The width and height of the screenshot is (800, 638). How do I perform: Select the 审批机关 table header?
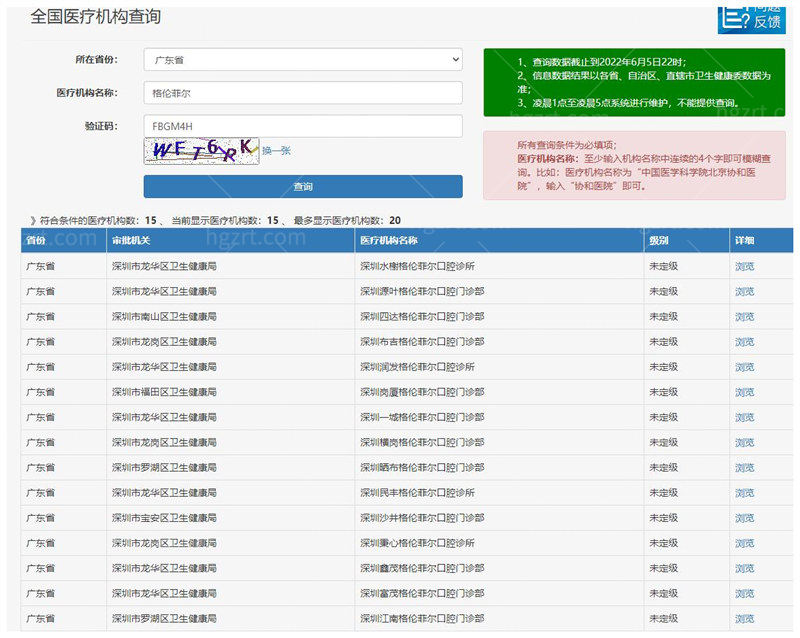point(131,241)
